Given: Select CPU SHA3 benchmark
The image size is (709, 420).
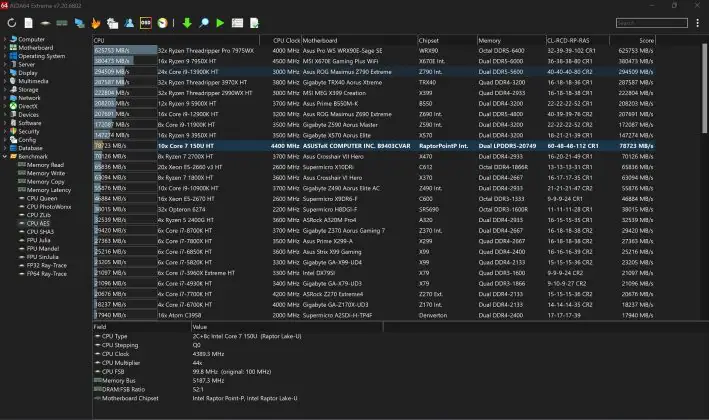Looking at the screenshot, I should tap(40, 232).
